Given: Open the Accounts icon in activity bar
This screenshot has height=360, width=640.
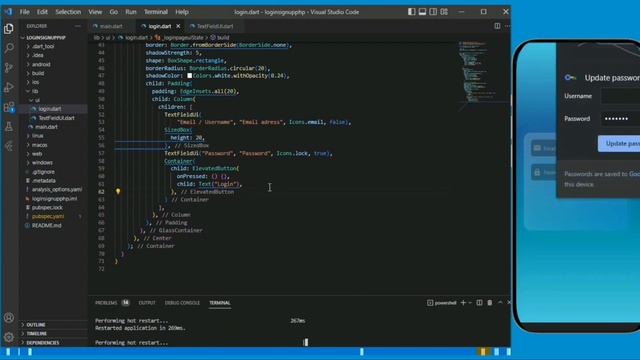Looking at the screenshot, I should tap(9, 318).
